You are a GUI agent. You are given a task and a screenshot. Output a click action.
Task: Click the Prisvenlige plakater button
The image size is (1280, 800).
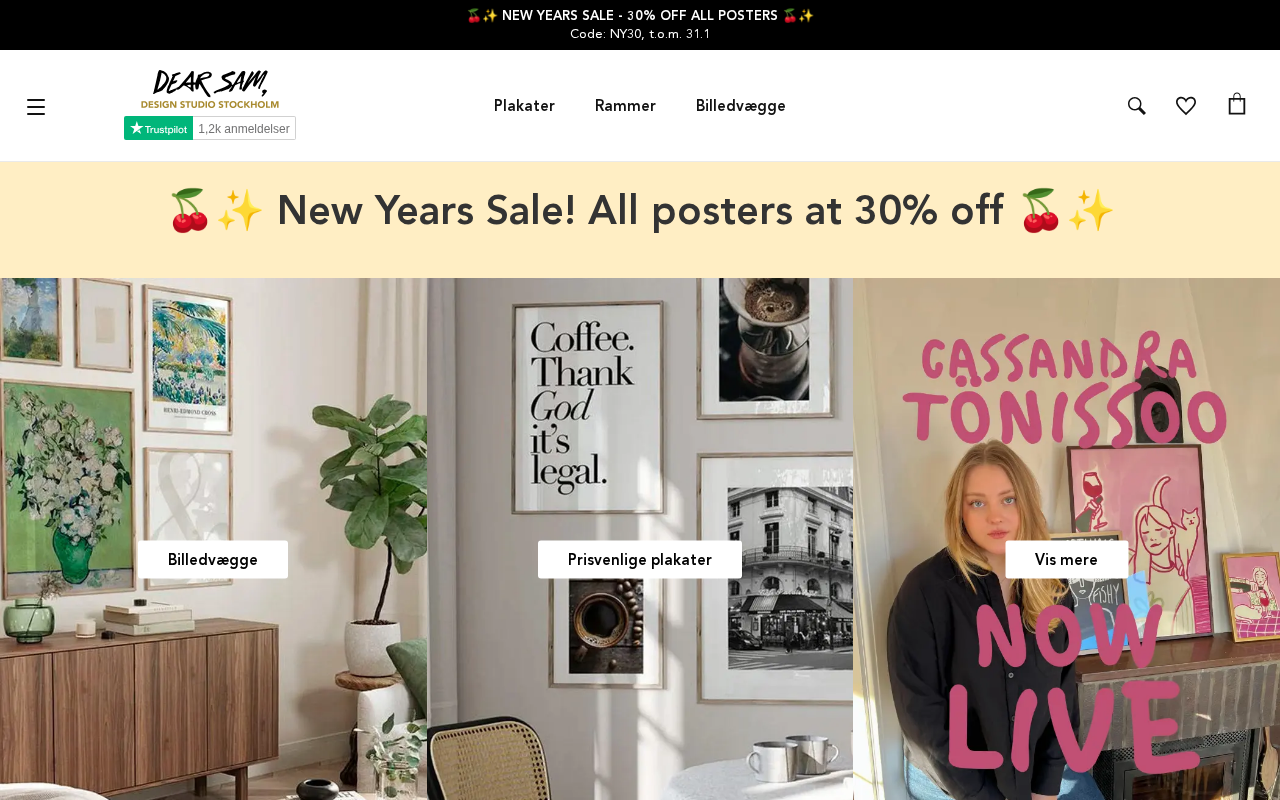[x=640, y=560]
